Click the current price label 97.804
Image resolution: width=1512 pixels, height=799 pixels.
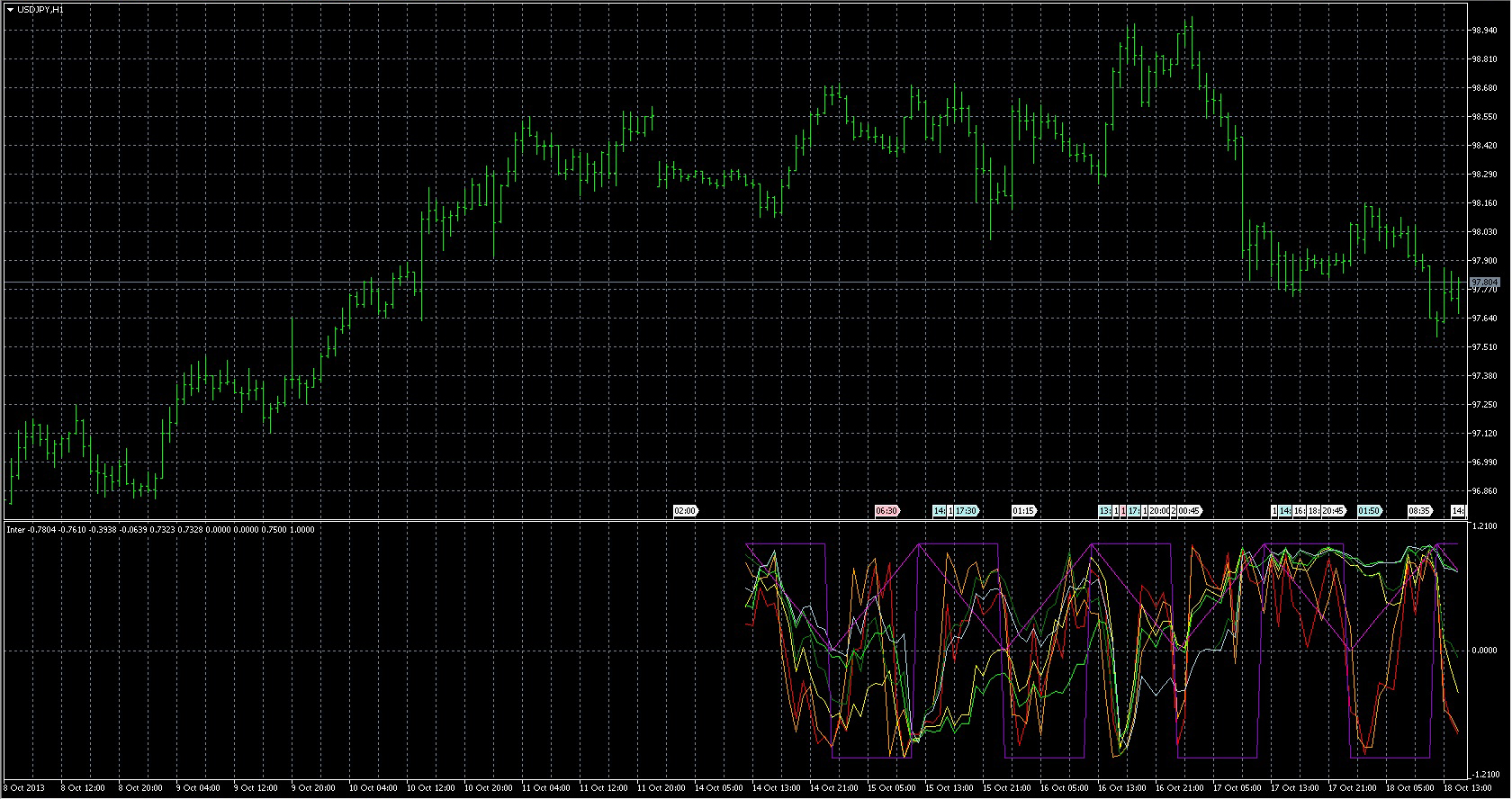[1484, 283]
